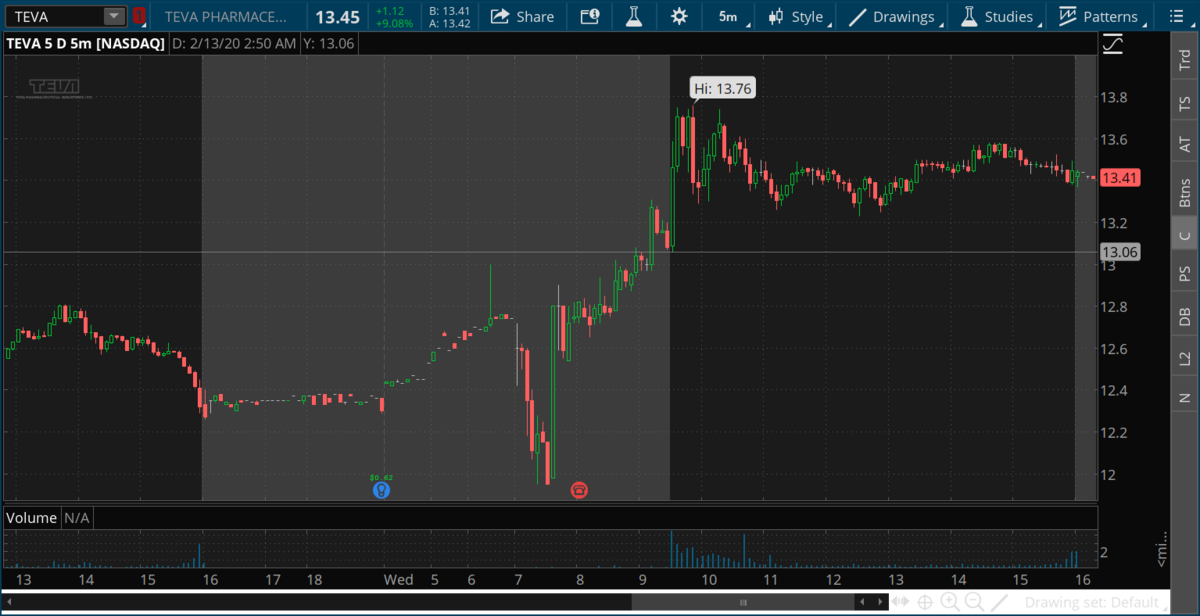Click the scrollbar left arrow
The image size is (1200, 616).
tap(8, 602)
